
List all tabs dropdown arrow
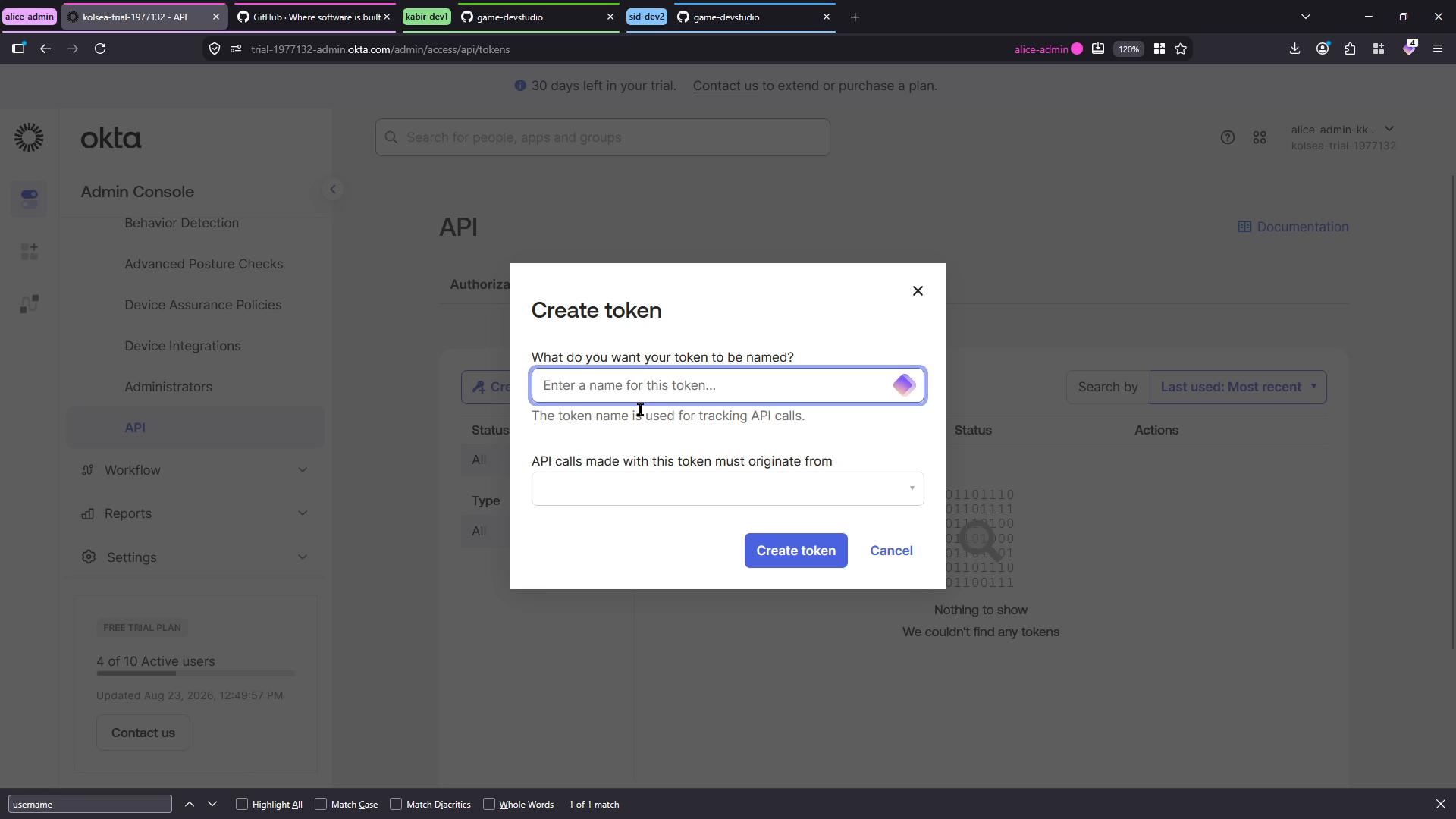(x=1305, y=17)
